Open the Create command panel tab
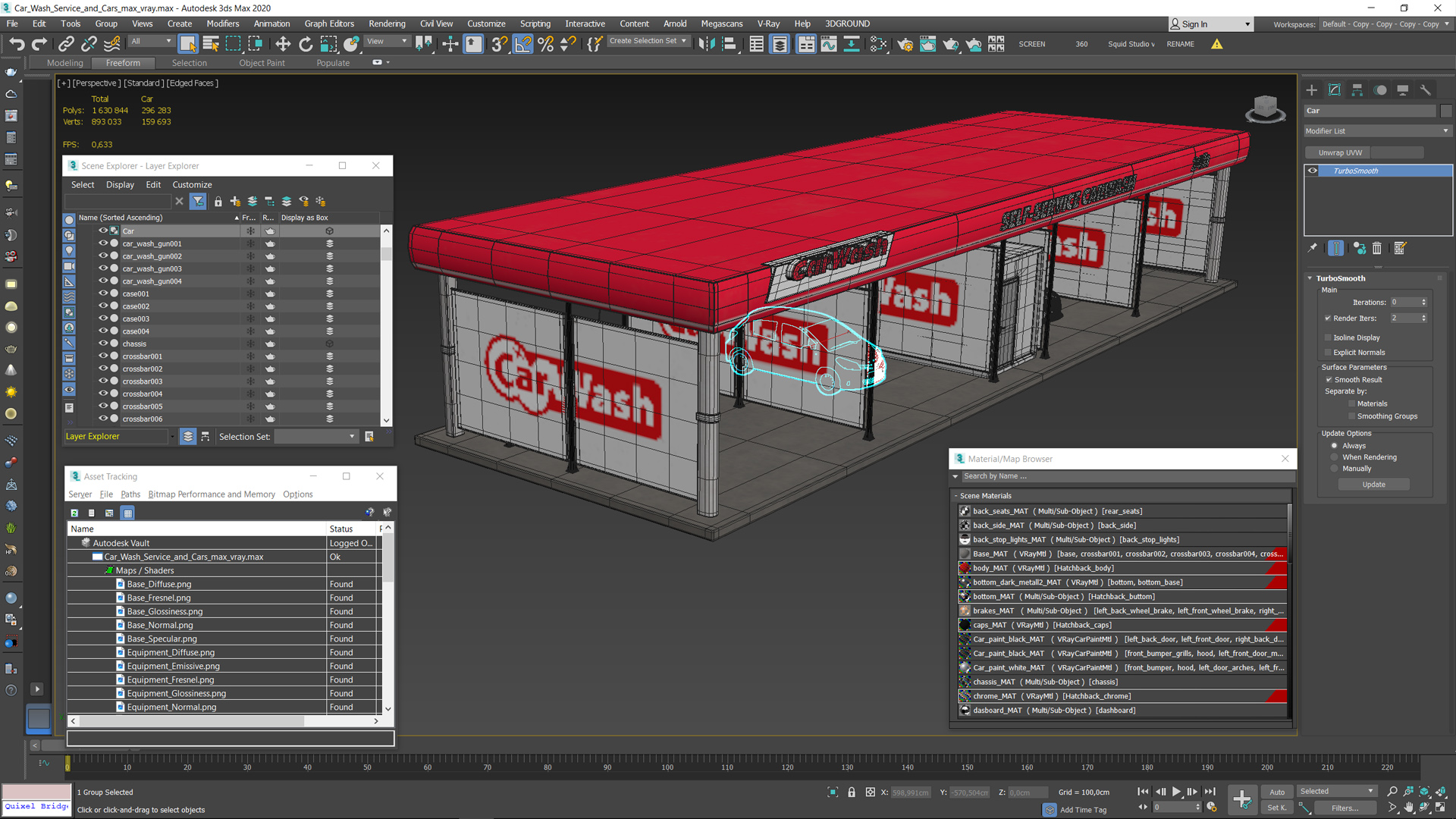Viewport: 1456px width, 819px height. (x=1312, y=89)
